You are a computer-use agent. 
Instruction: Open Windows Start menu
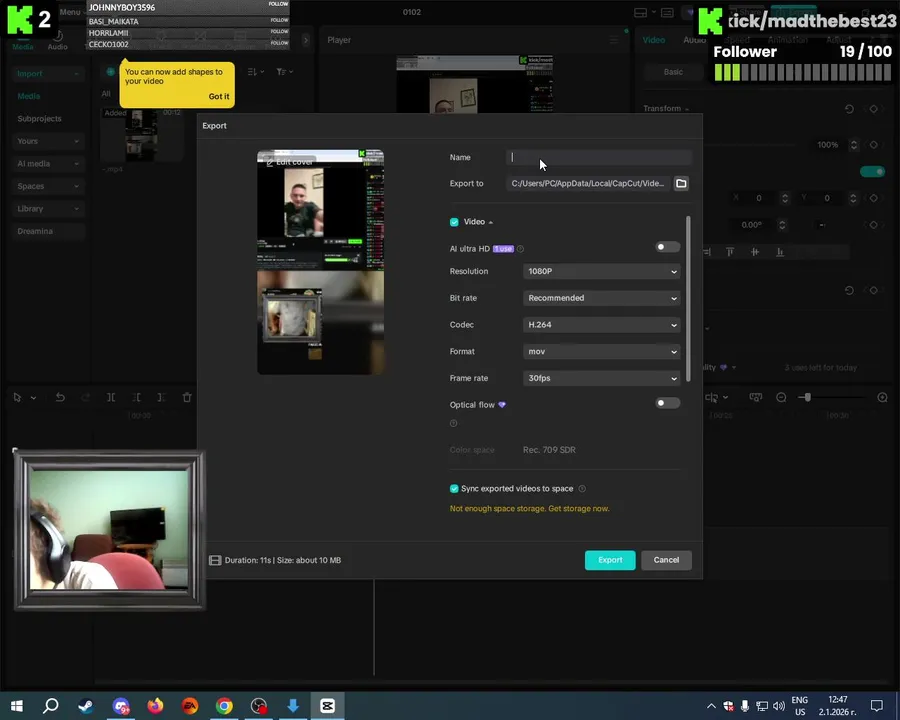17,706
